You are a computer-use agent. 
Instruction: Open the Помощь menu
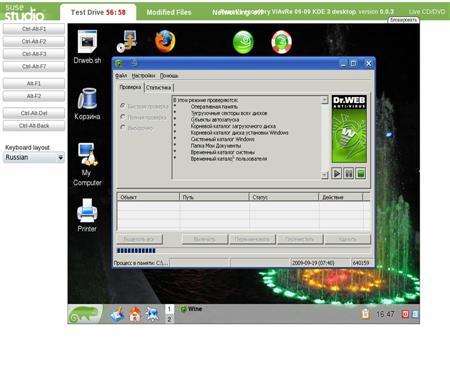click(x=169, y=76)
